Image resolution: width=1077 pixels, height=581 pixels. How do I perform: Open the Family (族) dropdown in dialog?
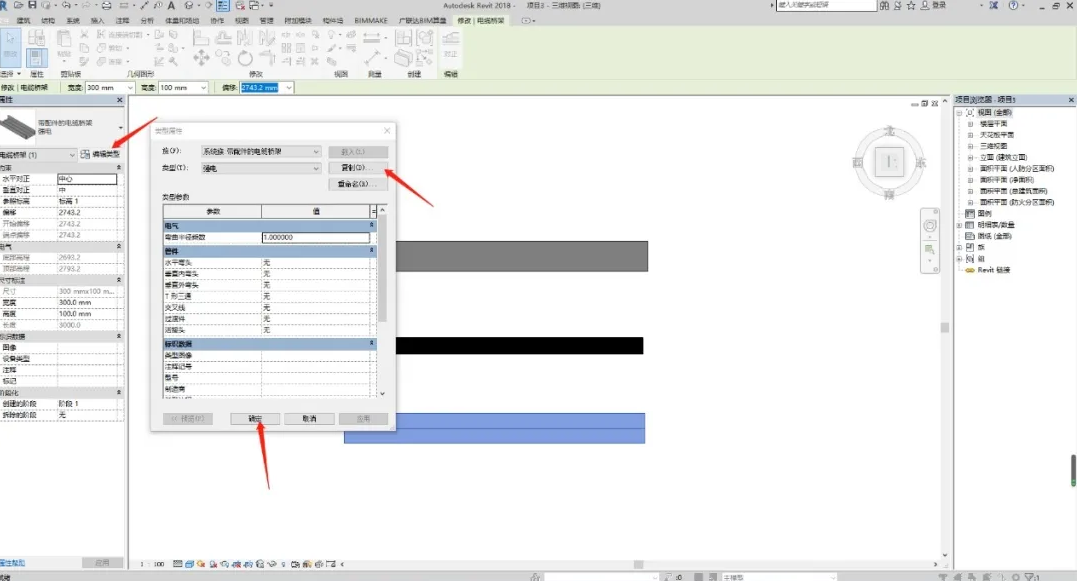[x=260, y=151]
